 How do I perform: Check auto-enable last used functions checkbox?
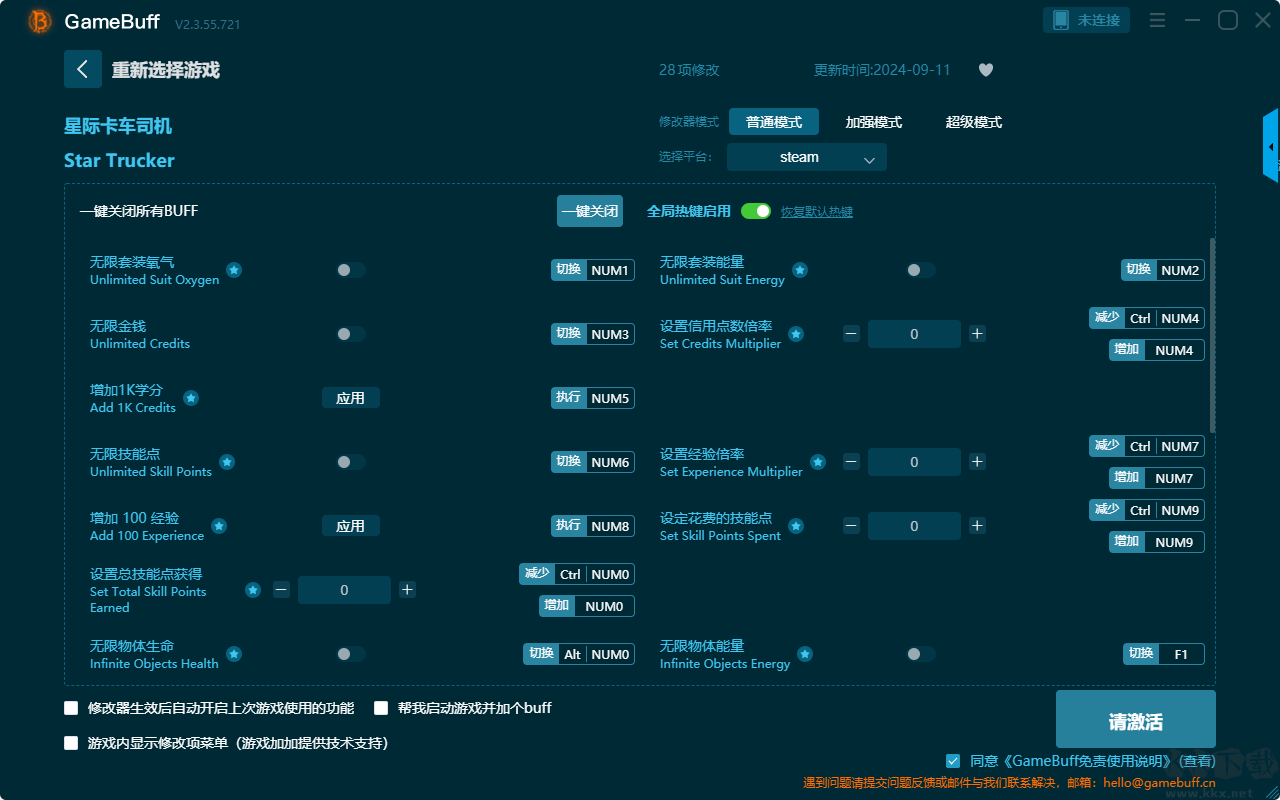(x=71, y=708)
